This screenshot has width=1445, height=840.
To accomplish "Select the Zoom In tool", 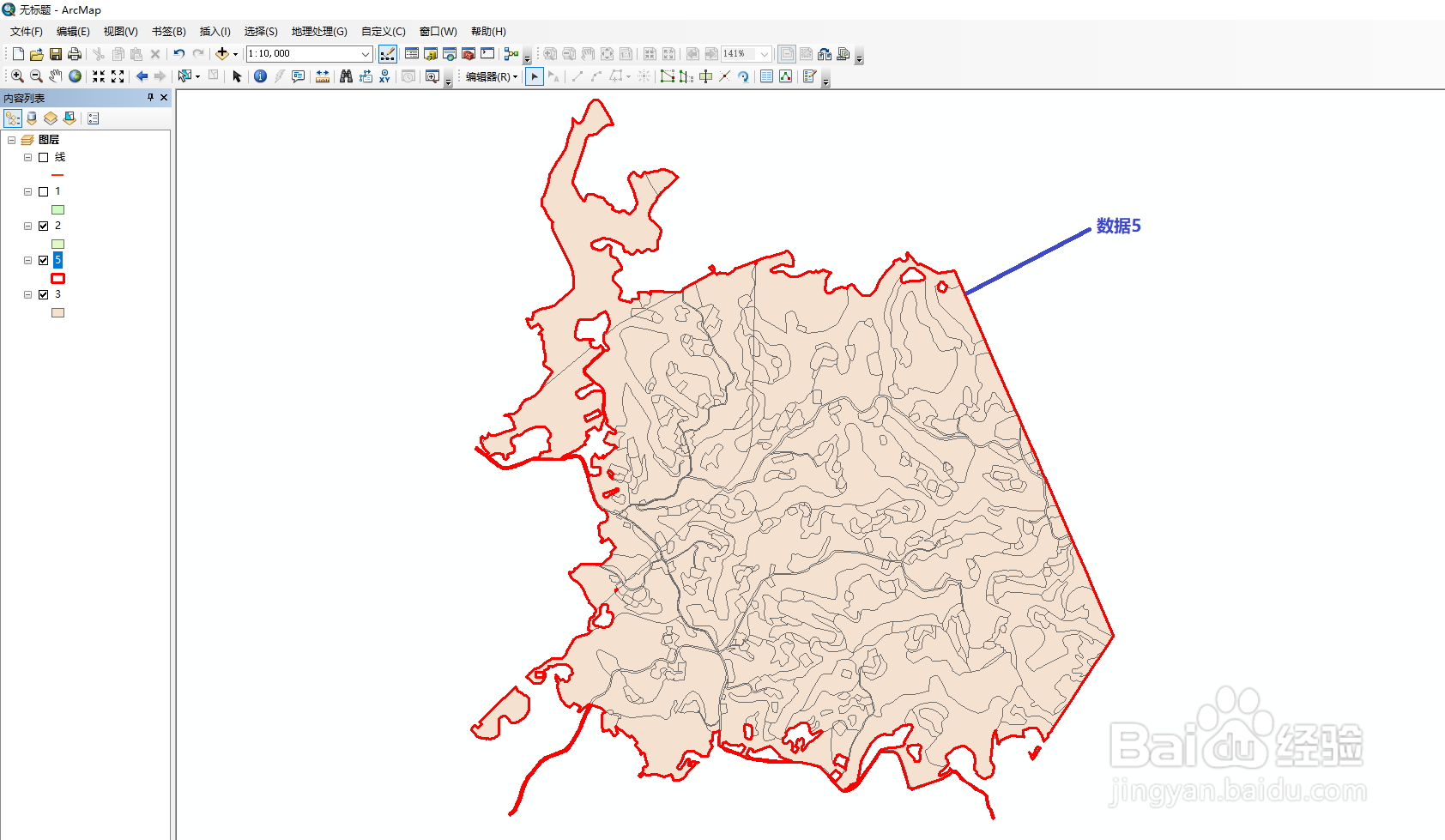I will pos(17,76).
